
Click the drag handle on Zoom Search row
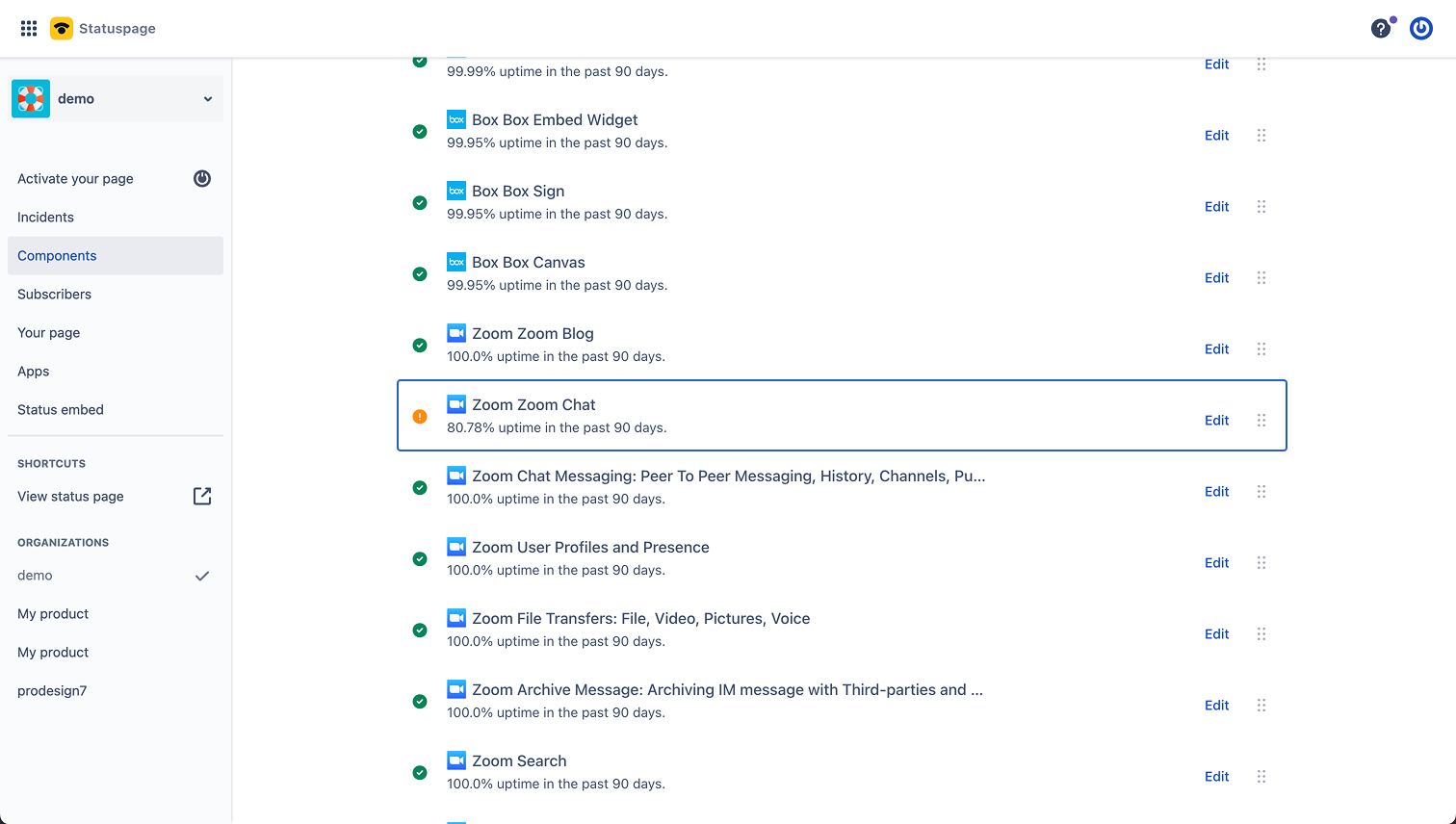click(1261, 777)
